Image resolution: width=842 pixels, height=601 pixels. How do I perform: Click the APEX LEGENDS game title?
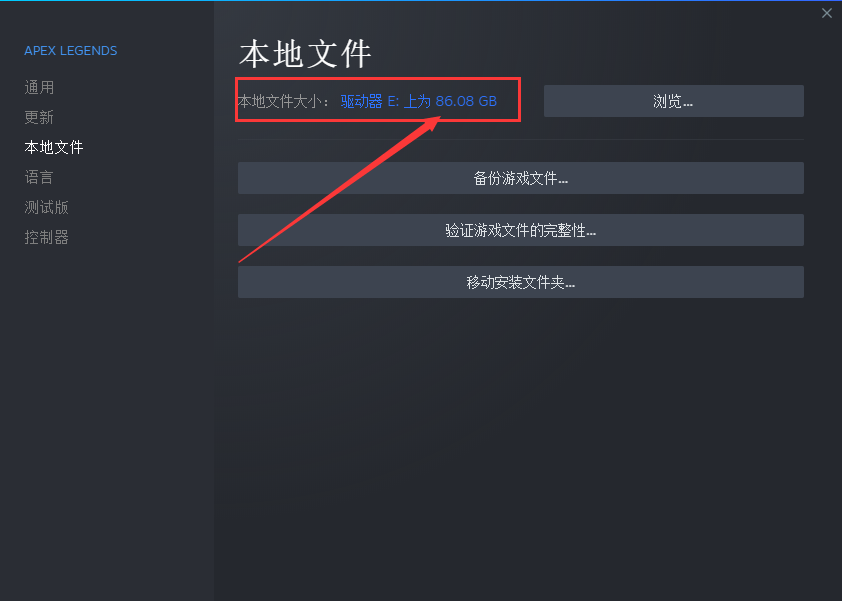click(71, 50)
